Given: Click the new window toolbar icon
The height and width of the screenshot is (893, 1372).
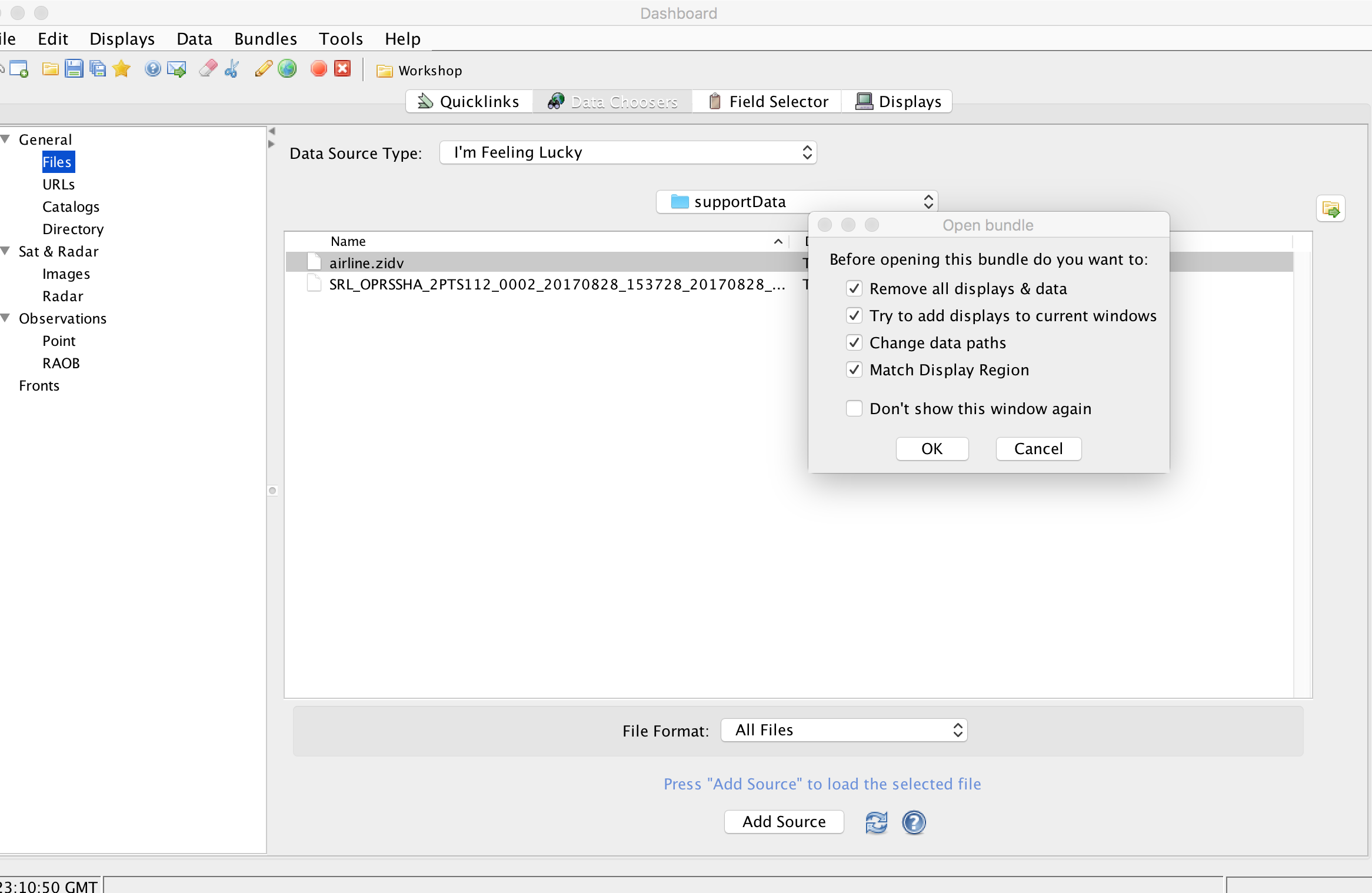Looking at the screenshot, I should pos(19,69).
